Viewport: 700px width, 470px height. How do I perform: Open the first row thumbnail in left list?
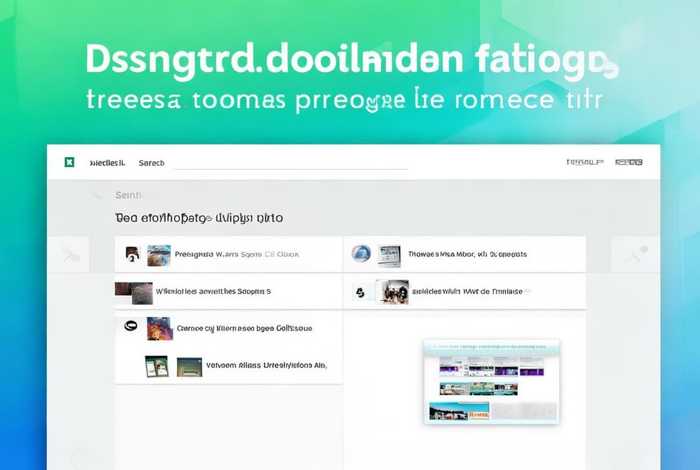tap(159, 255)
